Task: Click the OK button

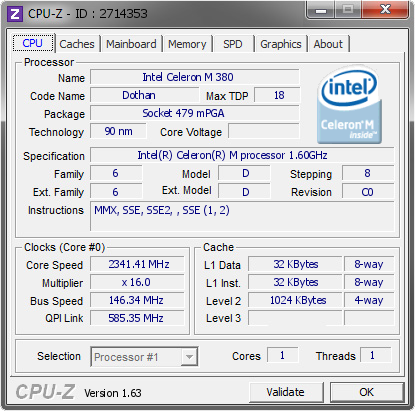Action: [x=367, y=392]
